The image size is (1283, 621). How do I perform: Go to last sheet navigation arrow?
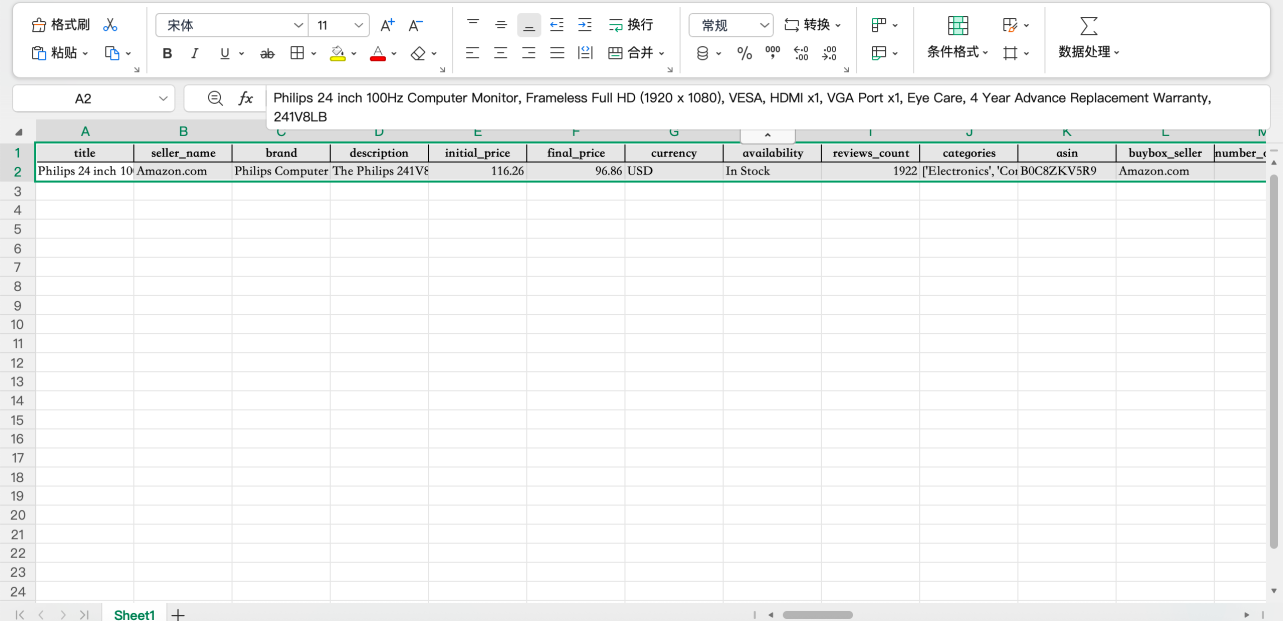(84, 615)
